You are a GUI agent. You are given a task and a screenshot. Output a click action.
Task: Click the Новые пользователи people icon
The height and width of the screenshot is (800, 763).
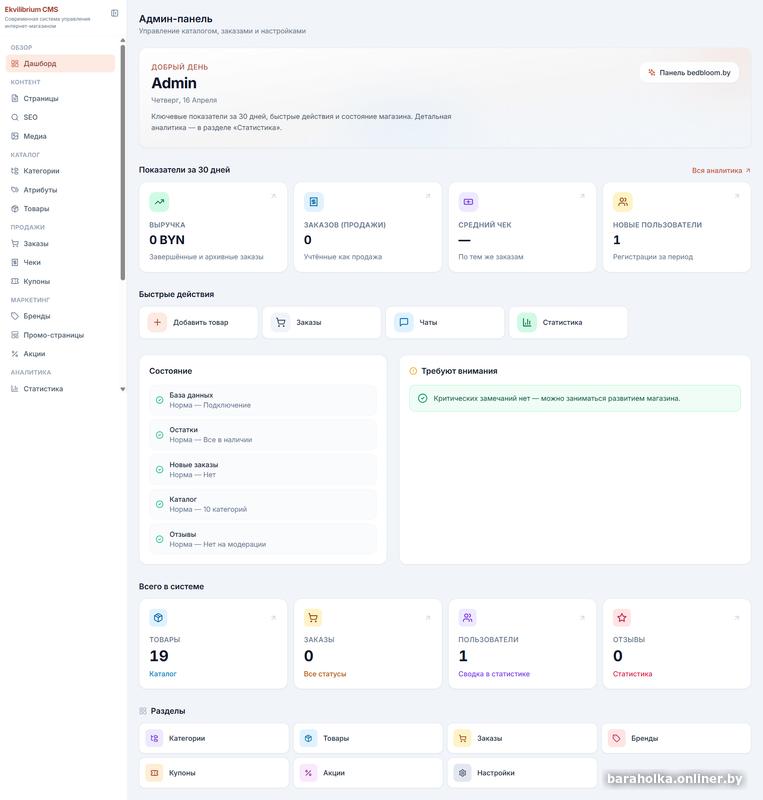pyautogui.click(x=623, y=202)
